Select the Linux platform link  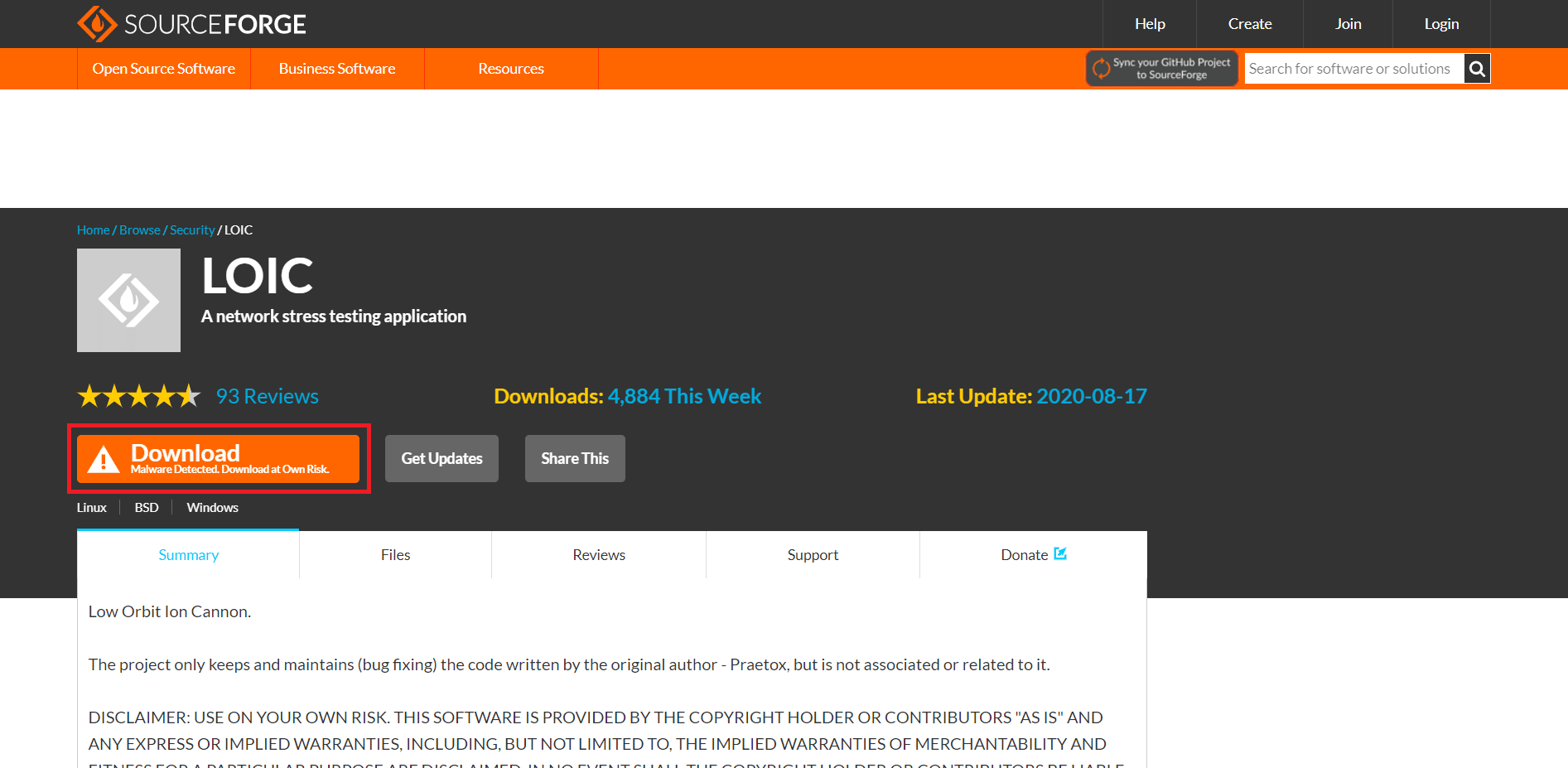(x=92, y=508)
